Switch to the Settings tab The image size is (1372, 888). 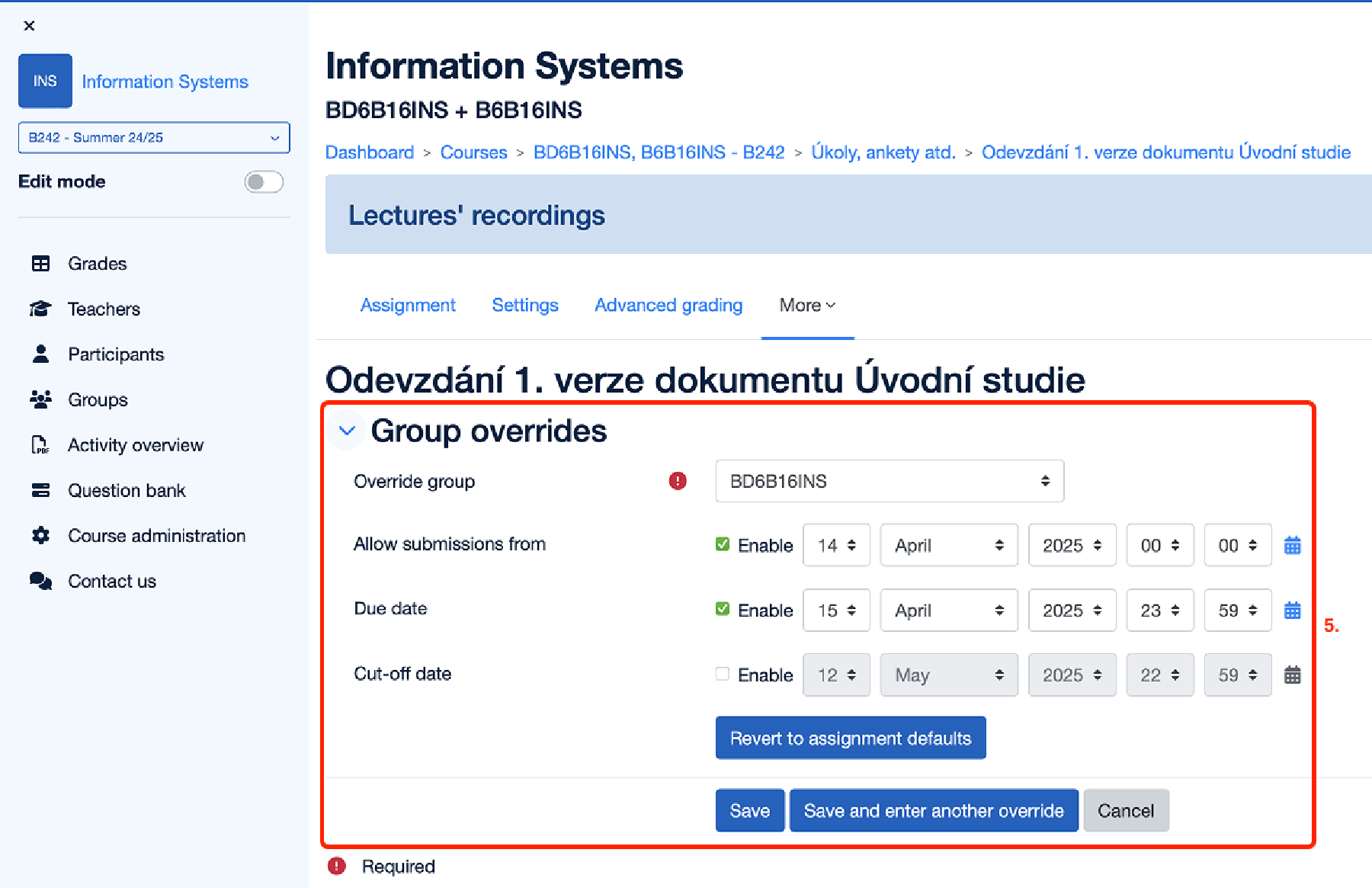point(524,305)
